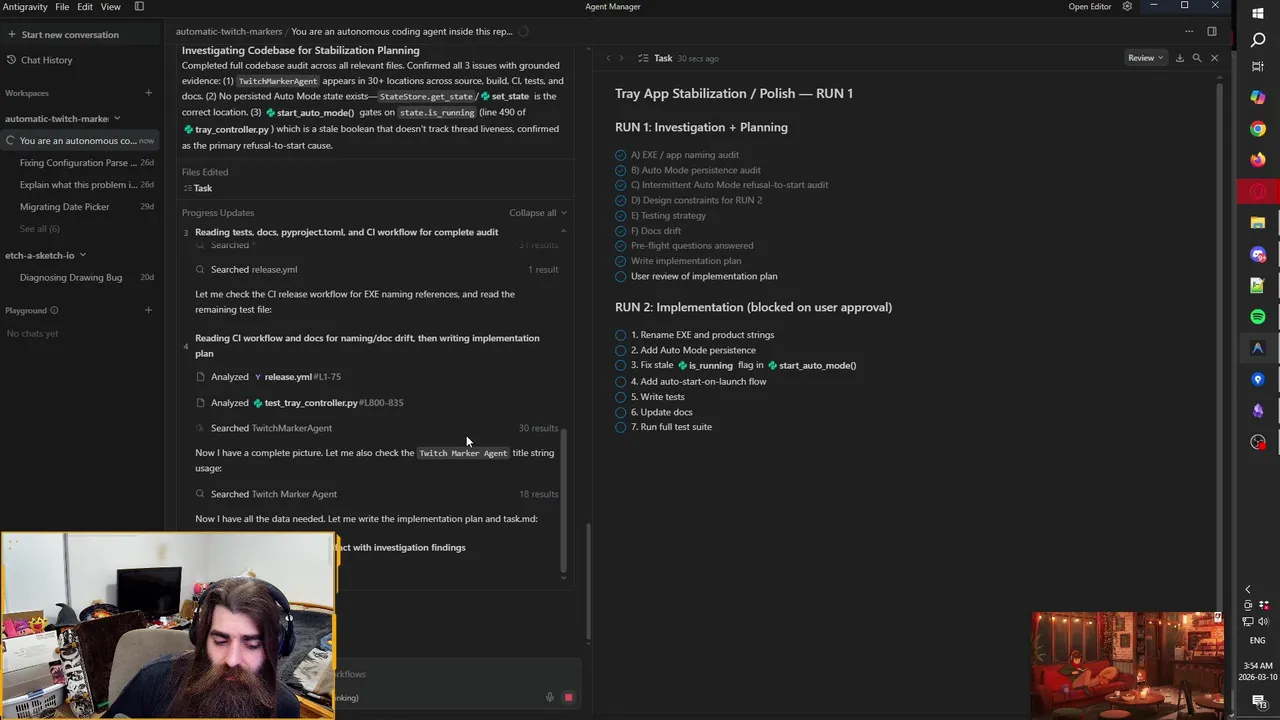Viewport: 1280px width, 720px height.
Task: Open the Edit menu
Action: [x=85, y=6]
